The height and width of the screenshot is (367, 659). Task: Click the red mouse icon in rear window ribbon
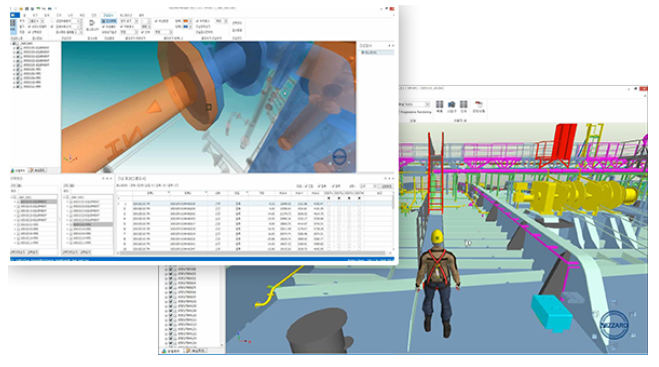point(479,104)
